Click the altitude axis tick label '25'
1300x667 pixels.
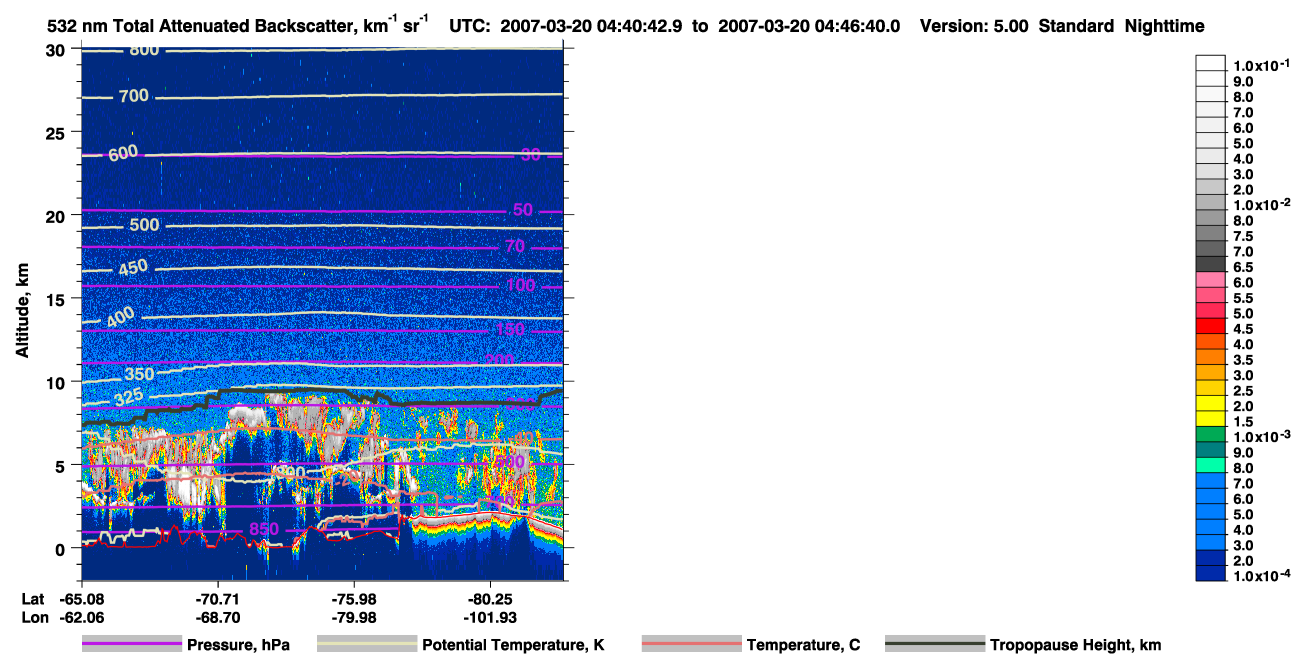point(57,133)
